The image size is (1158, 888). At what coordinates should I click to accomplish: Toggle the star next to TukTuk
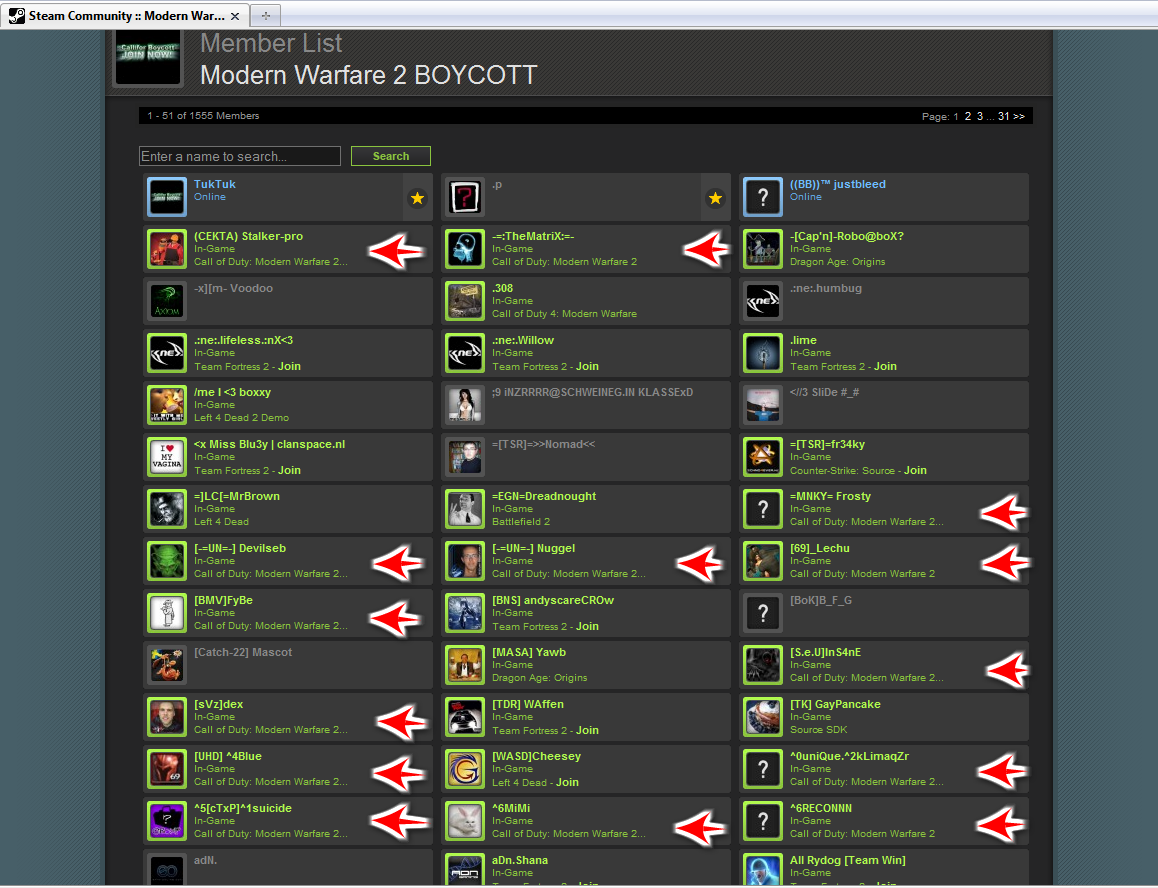(417, 198)
